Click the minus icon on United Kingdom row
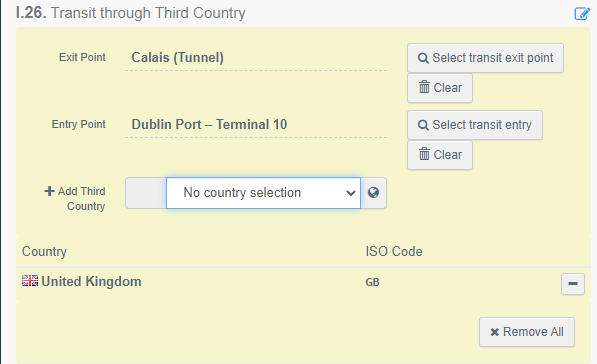This screenshot has height=364, width=597. [x=573, y=284]
